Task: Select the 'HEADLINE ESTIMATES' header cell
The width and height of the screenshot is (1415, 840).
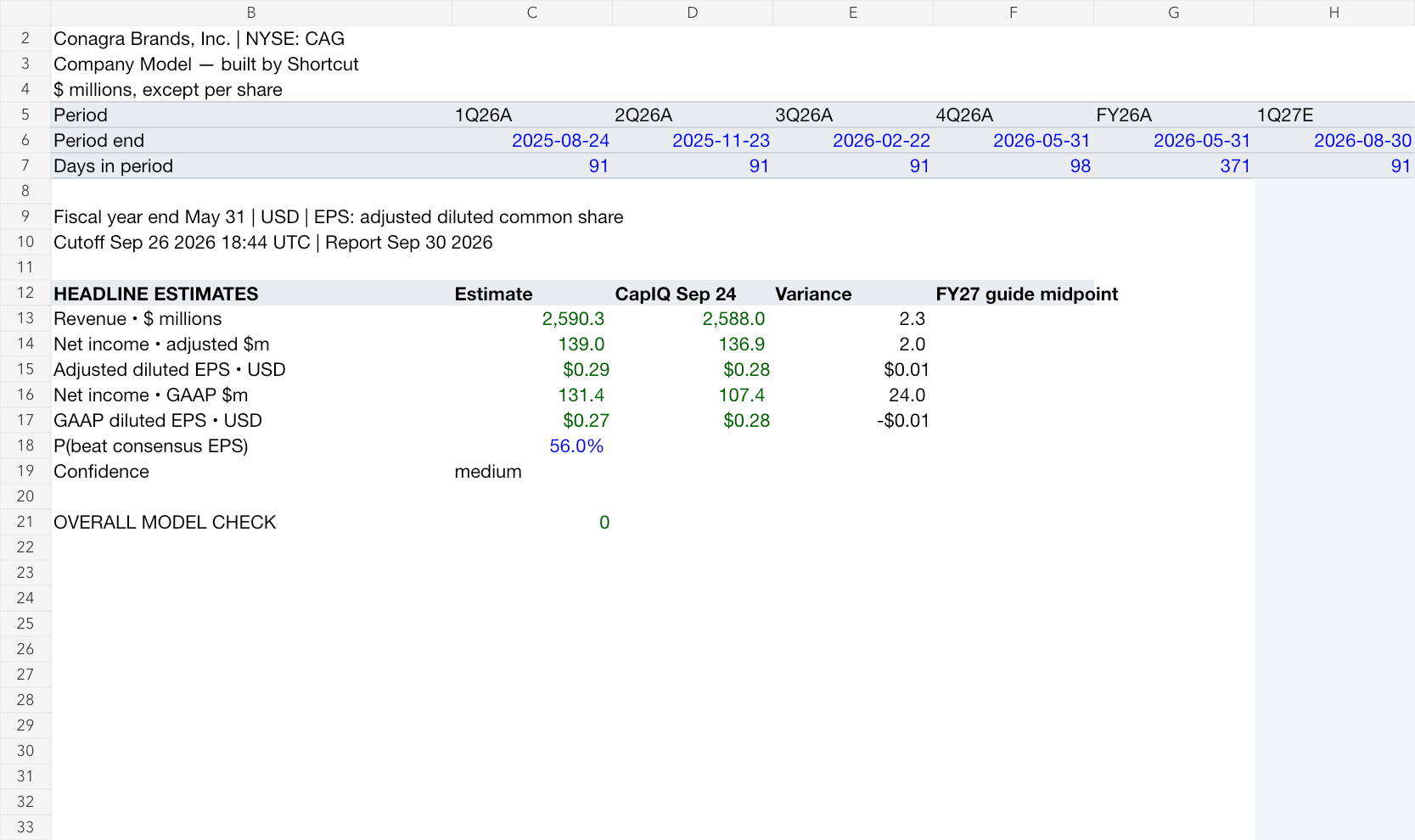Action: (x=251, y=294)
